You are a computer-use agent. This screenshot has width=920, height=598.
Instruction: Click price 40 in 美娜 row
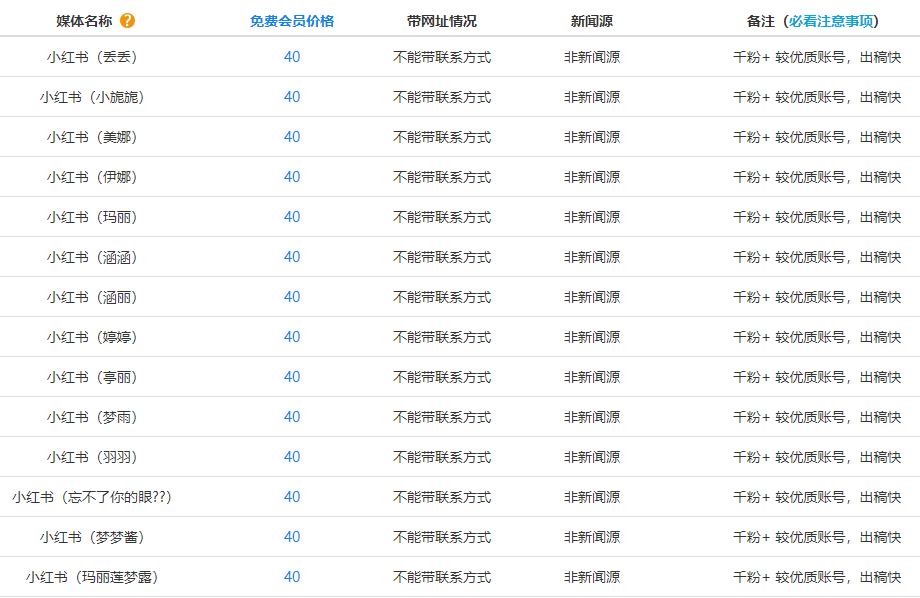tap(292, 137)
